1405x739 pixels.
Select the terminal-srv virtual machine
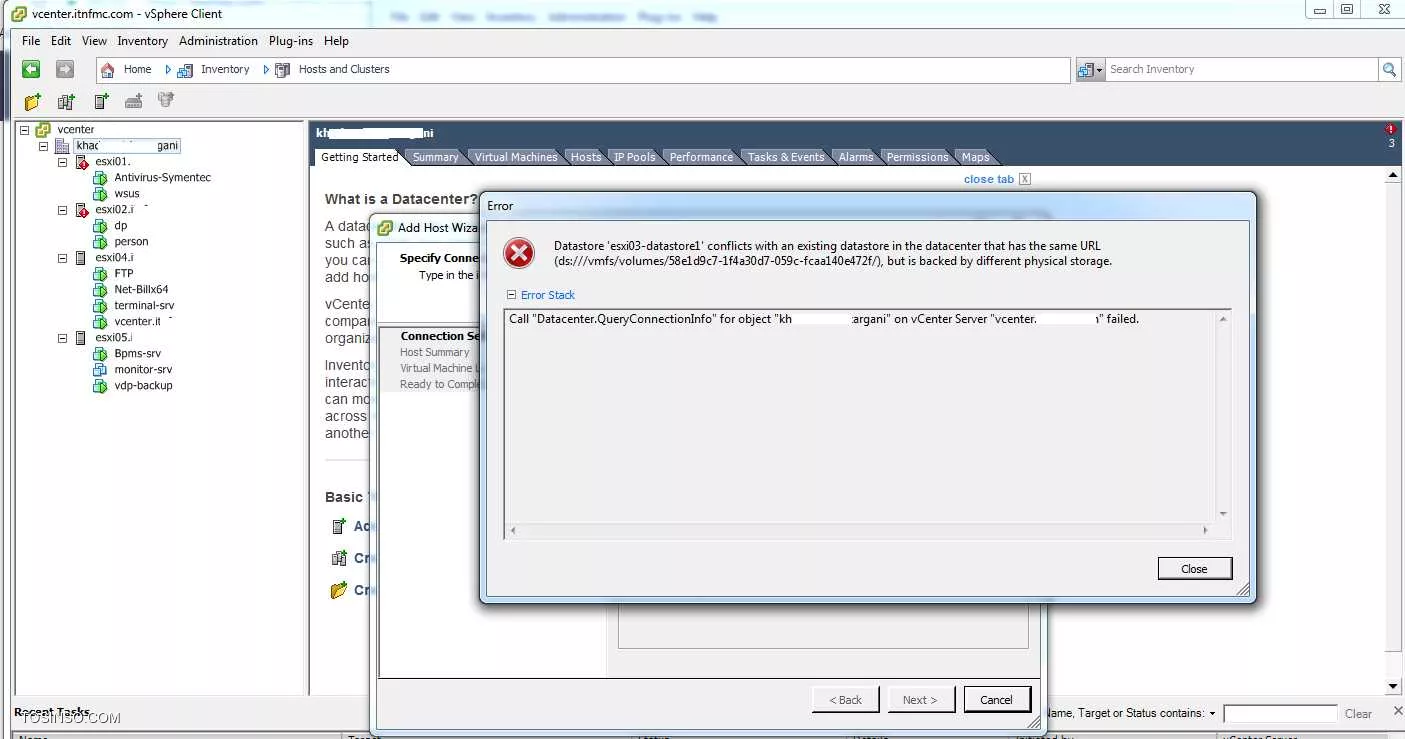pyautogui.click(x=144, y=306)
